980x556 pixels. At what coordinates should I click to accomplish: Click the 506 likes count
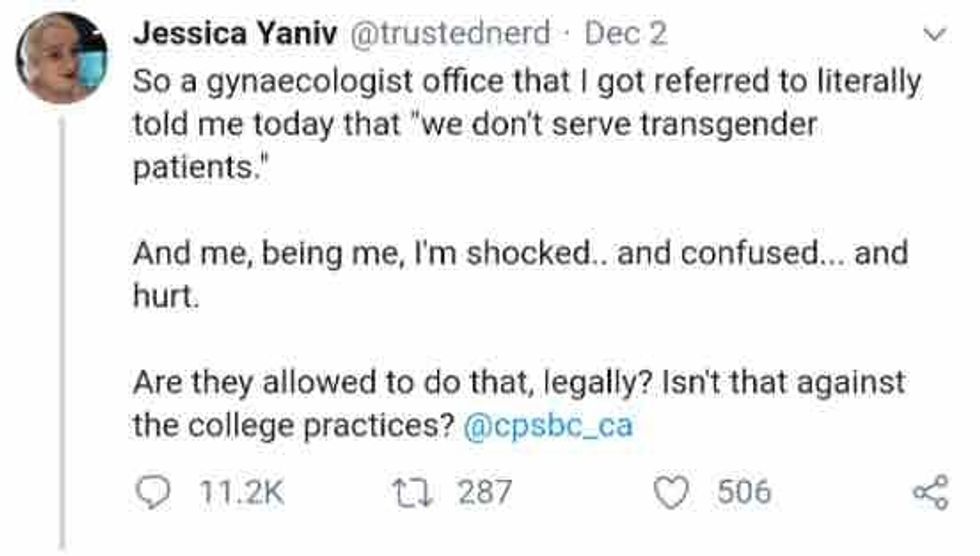(743, 491)
